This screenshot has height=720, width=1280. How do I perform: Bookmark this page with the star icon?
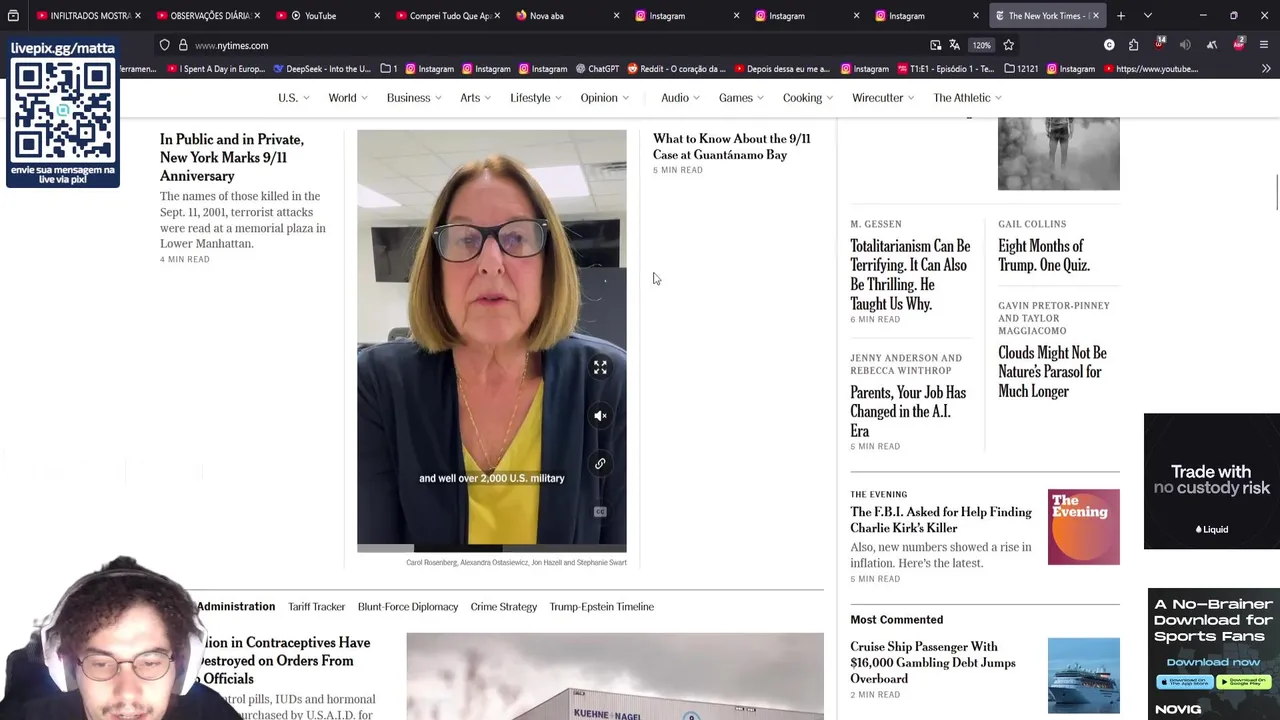click(1008, 45)
